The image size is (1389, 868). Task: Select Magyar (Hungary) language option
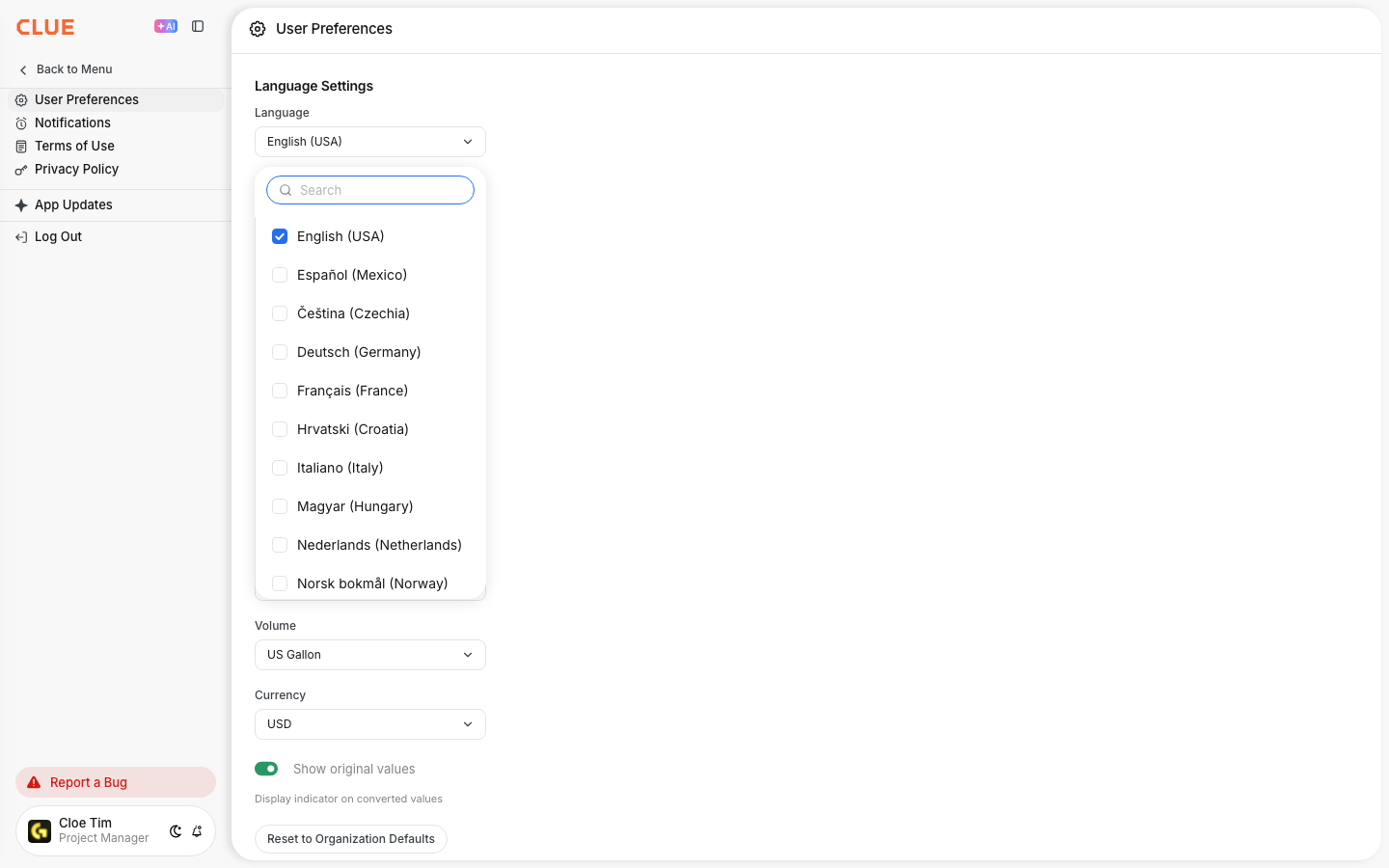click(x=370, y=506)
